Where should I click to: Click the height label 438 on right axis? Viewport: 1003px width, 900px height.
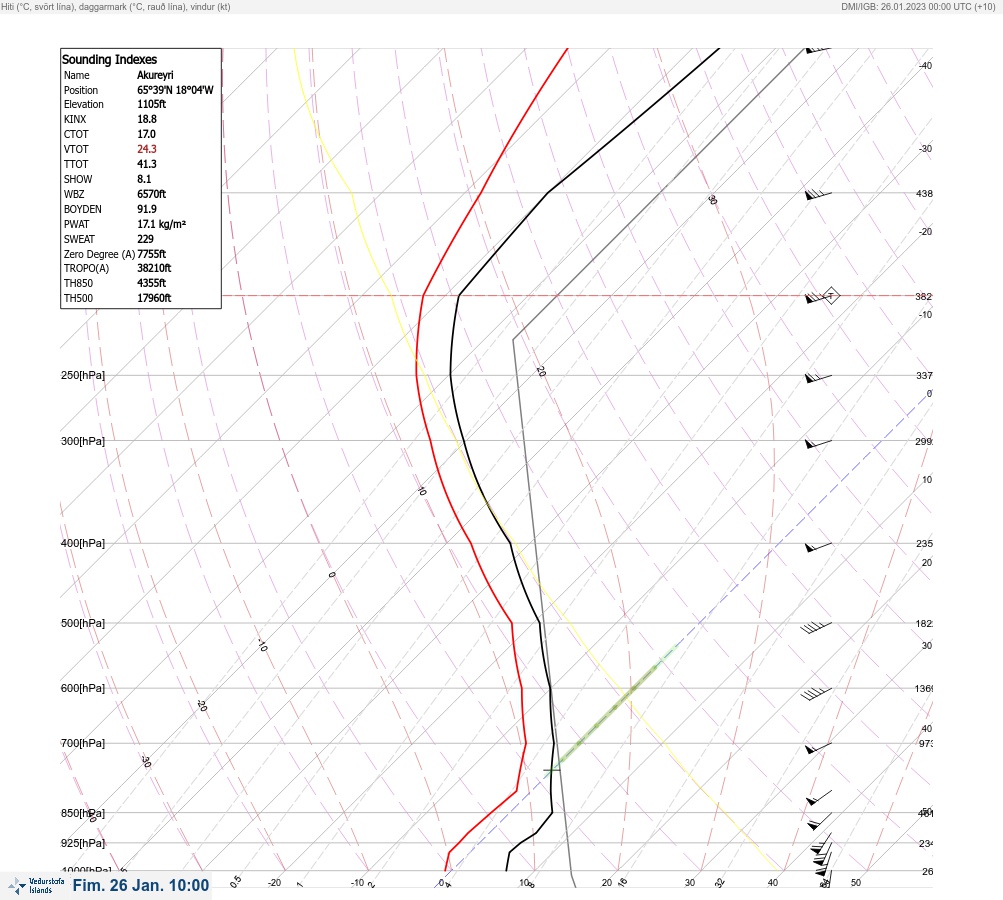tap(924, 193)
